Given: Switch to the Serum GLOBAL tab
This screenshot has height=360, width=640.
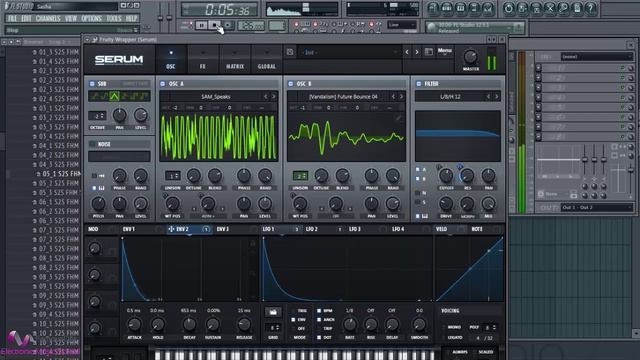Looking at the screenshot, I should point(267,60).
